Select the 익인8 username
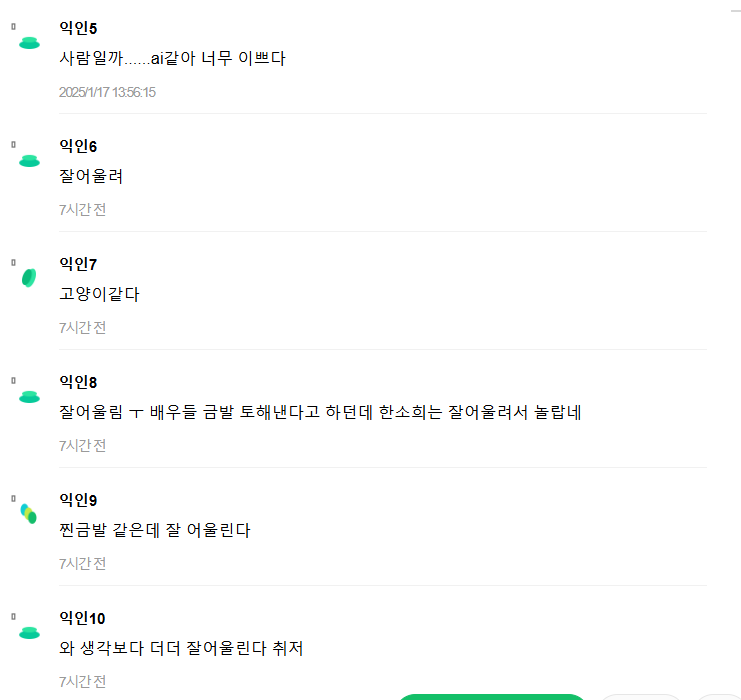Image resolution: width=741 pixels, height=700 pixels. pyautogui.click(x=78, y=382)
